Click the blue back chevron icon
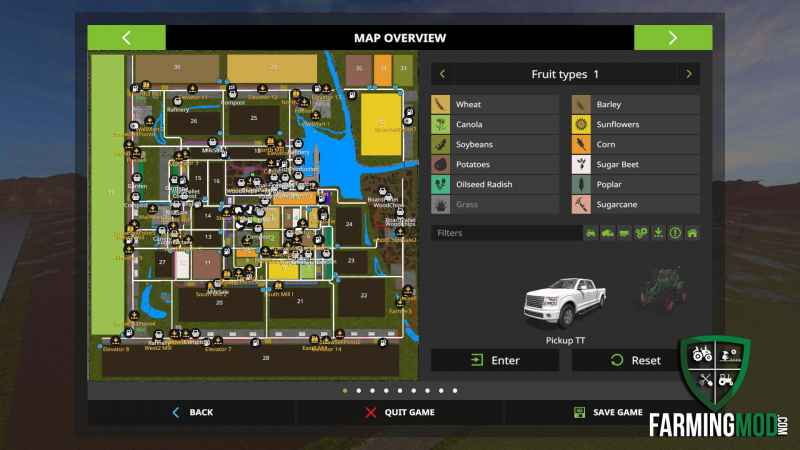This screenshot has height=450, width=800. click(176, 412)
